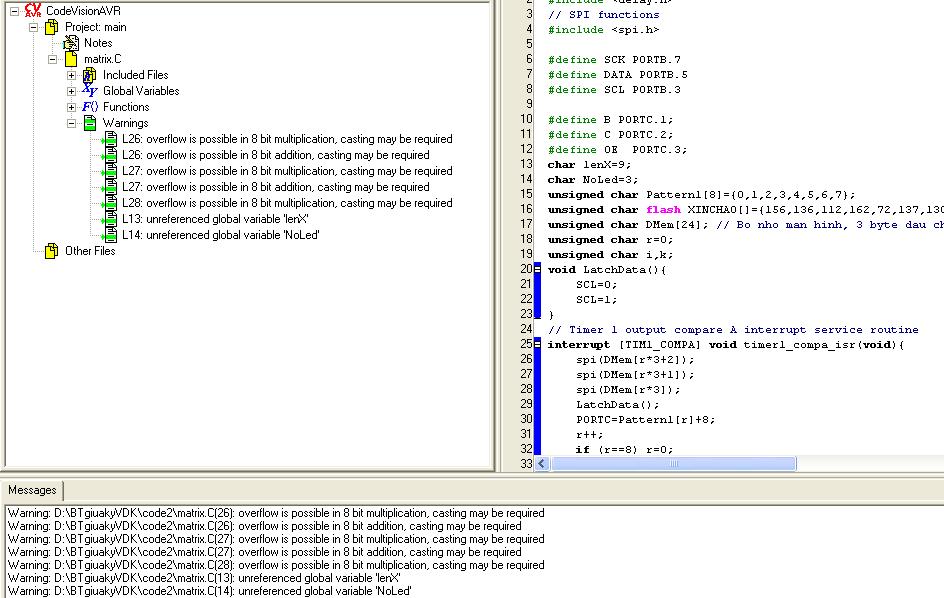The image size is (944, 598).
Task: Collapse the Warnings tree node
Action: click(x=71, y=123)
